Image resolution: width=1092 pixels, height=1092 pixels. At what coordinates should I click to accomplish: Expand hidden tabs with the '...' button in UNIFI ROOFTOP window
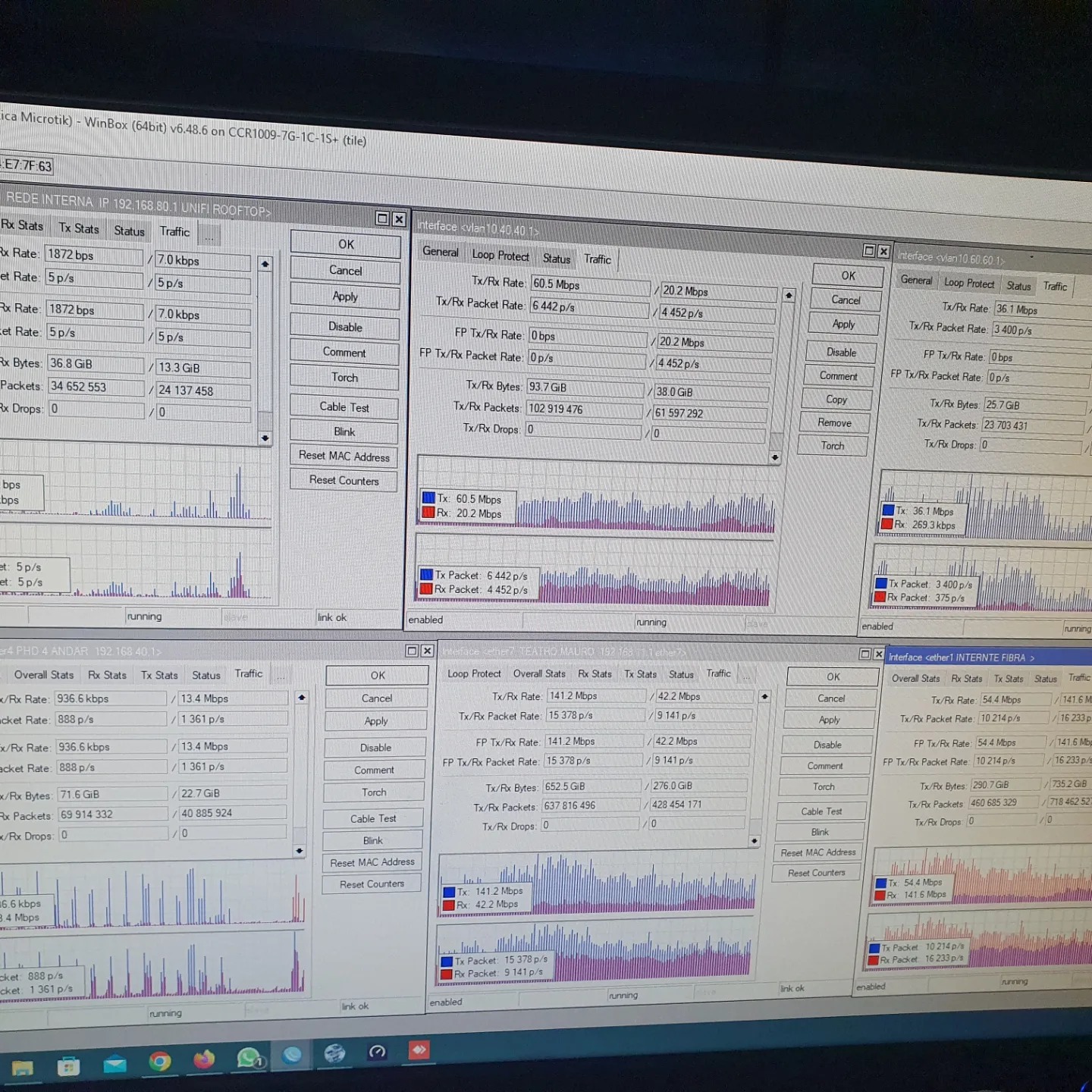pyautogui.click(x=209, y=236)
